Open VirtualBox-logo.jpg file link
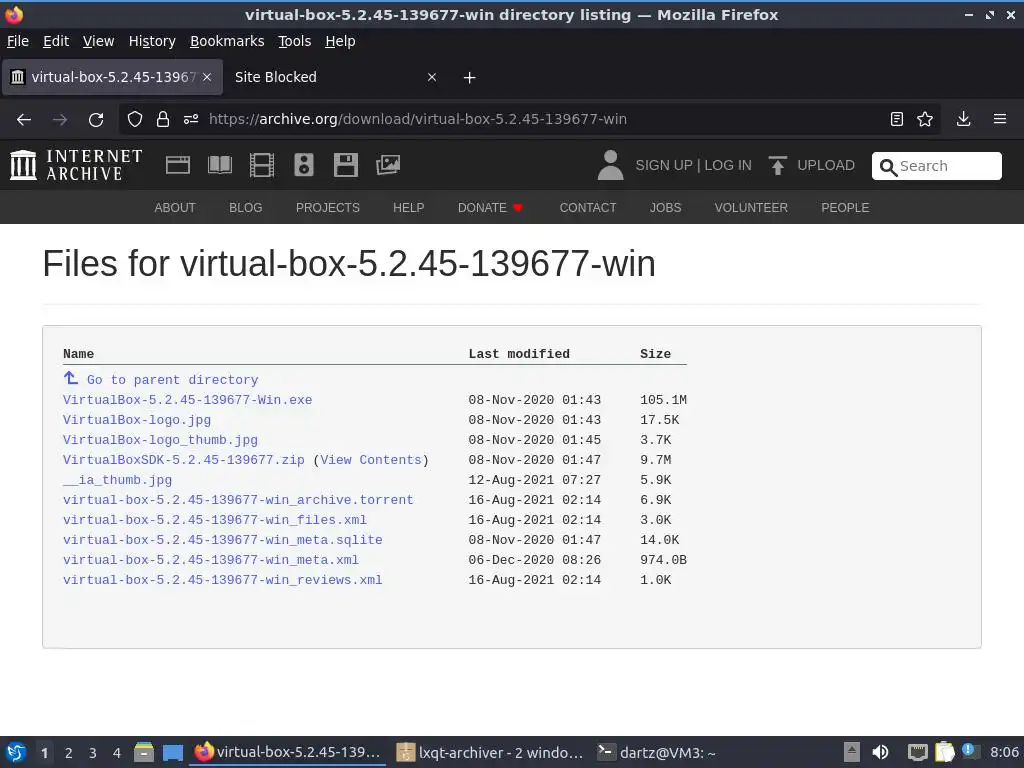The image size is (1024, 768). click(x=136, y=420)
